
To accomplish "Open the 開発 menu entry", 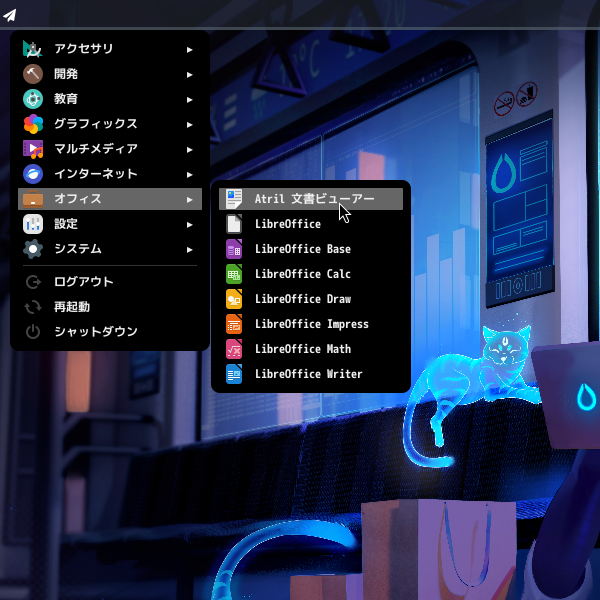I will [x=110, y=74].
